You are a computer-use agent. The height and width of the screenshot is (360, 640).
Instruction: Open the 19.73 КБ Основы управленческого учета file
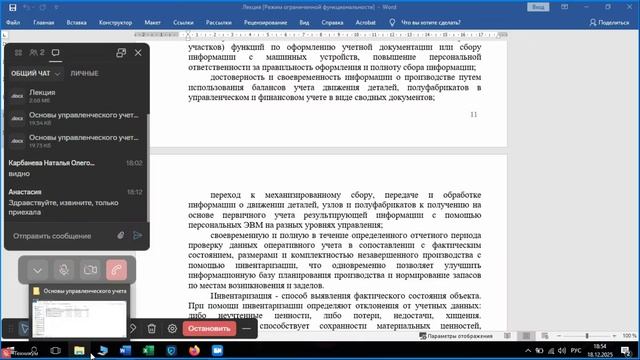pyautogui.click(x=76, y=141)
